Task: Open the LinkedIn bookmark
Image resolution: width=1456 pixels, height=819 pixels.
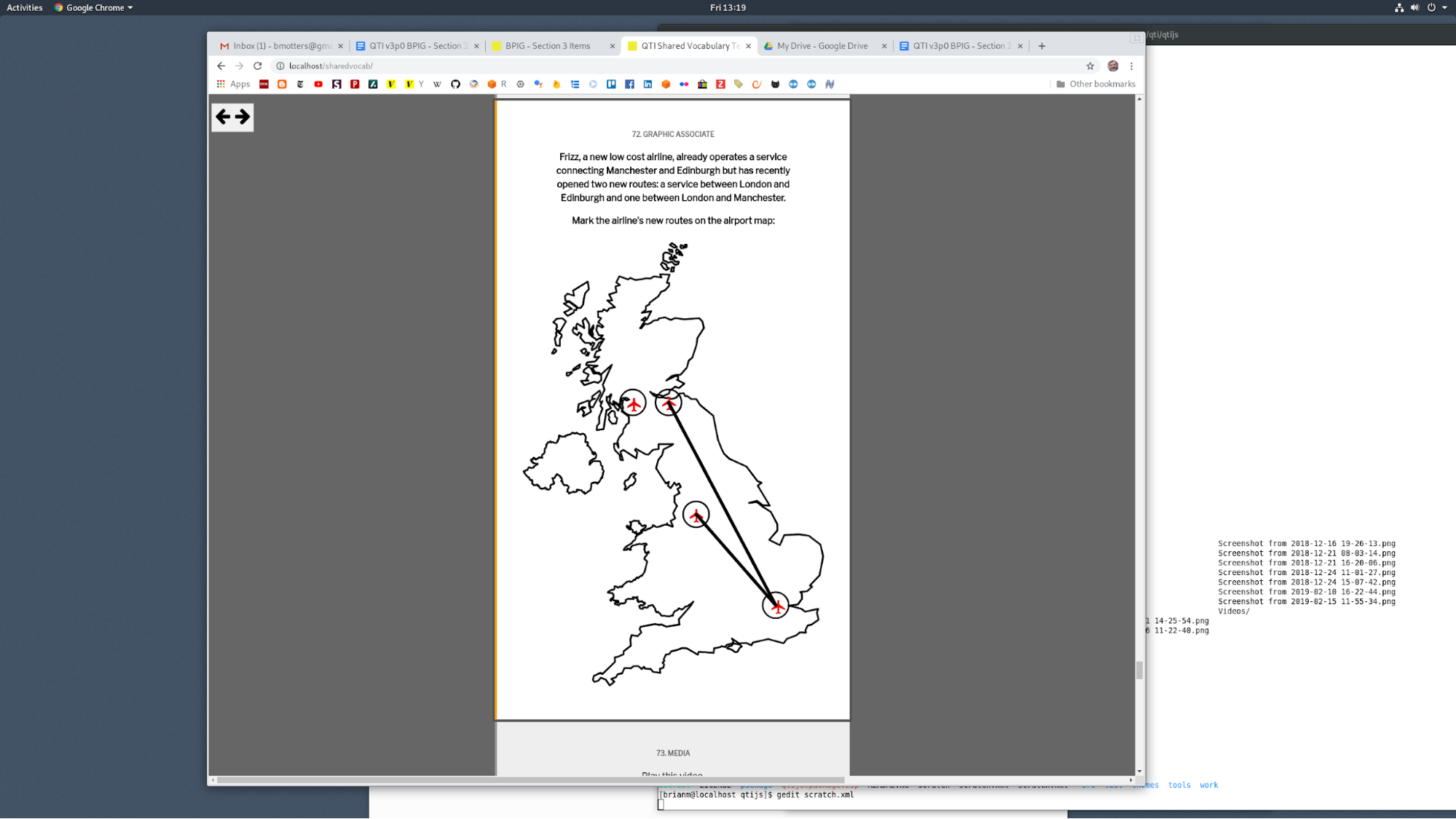Action: coord(648,84)
